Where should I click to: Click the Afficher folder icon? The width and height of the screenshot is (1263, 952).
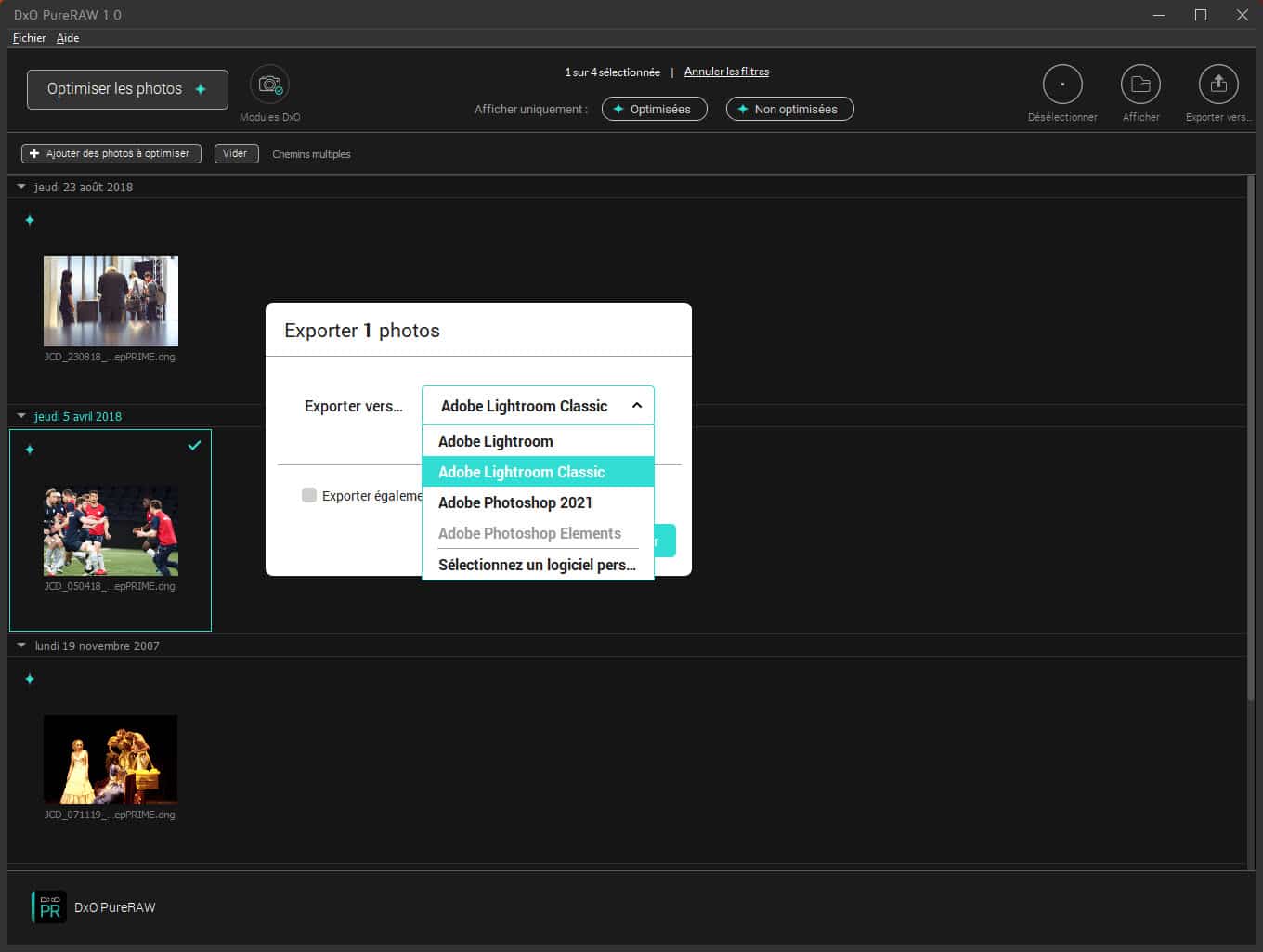click(x=1140, y=85)
